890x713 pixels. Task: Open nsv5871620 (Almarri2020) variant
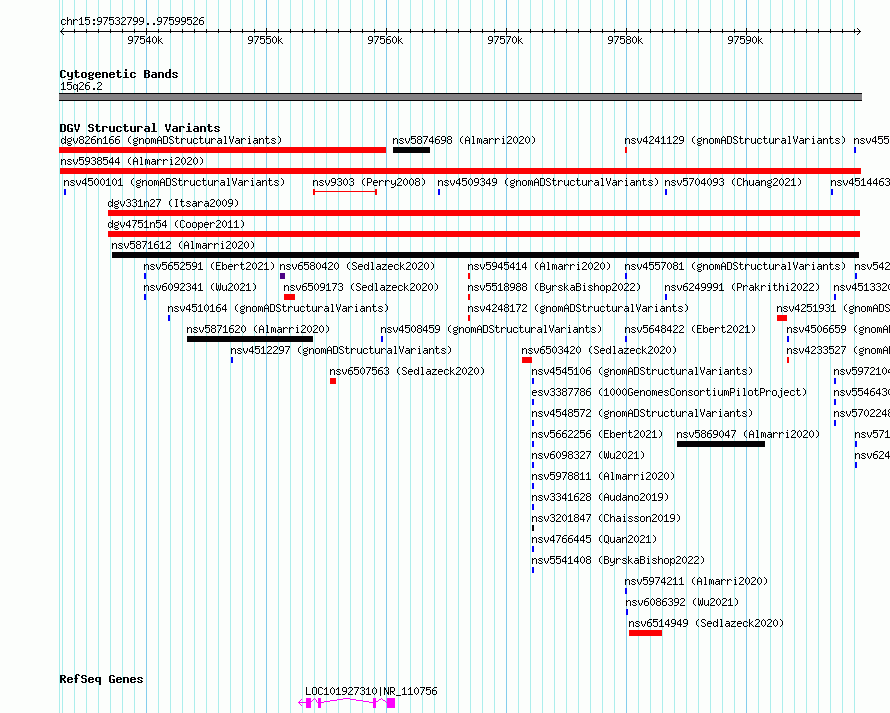258,329
